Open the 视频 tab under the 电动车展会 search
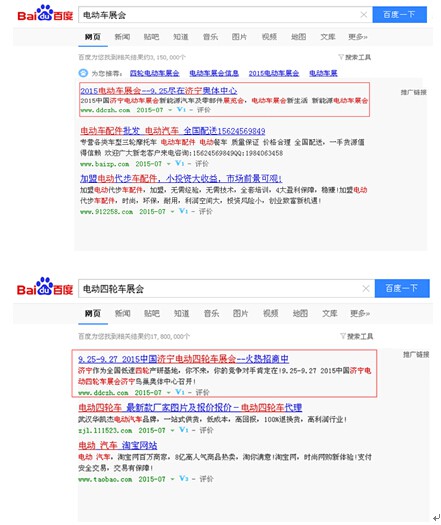 (x=269, y=37)
